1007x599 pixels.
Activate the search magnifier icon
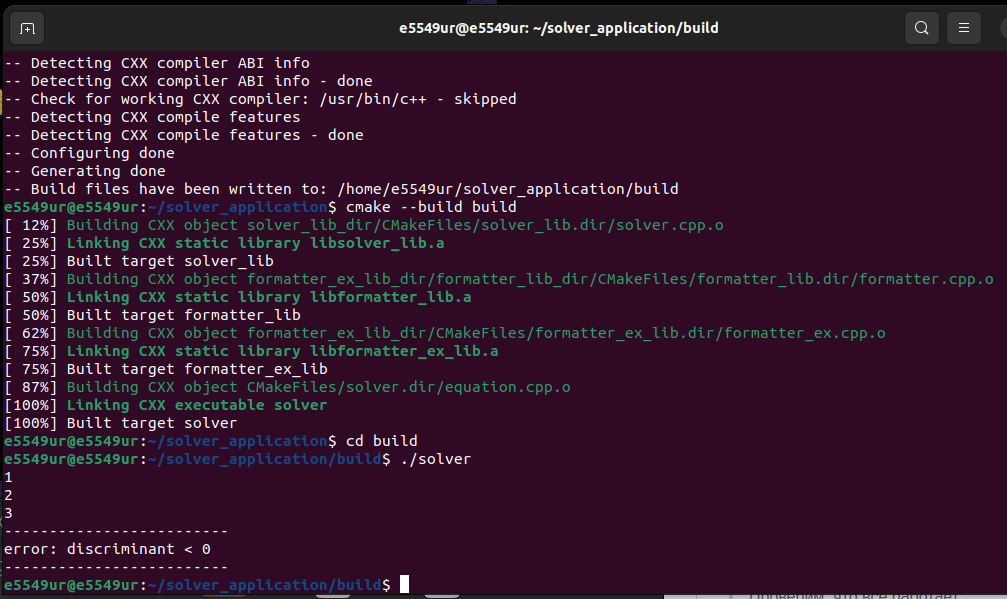click(x=921, y=27)
